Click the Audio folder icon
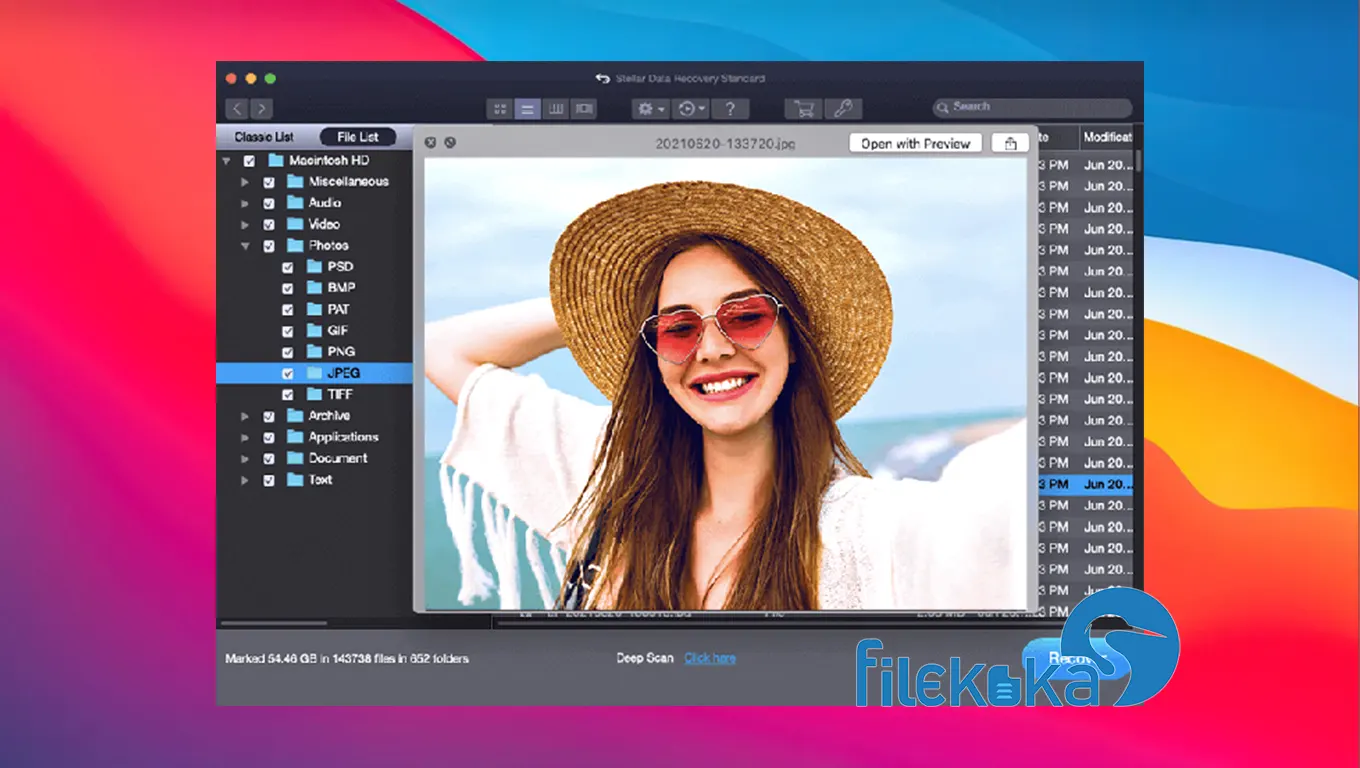Viewport: 1360px width, 768px height. coord(295,202)
